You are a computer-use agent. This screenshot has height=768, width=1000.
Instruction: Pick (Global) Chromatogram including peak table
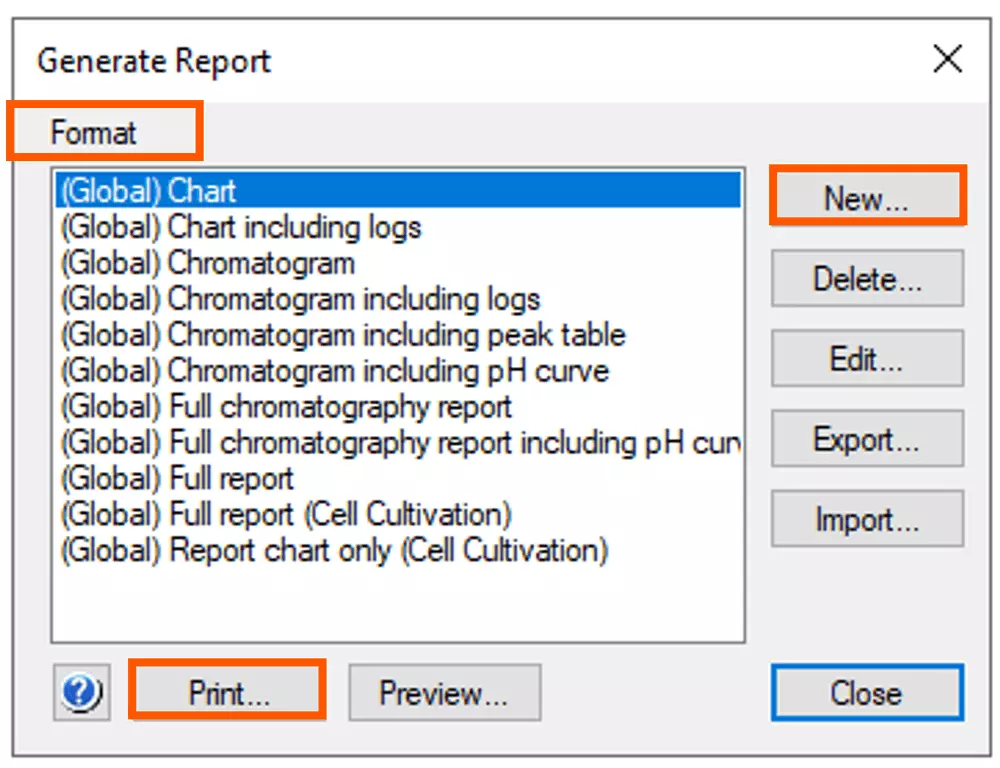pos(343,335)
